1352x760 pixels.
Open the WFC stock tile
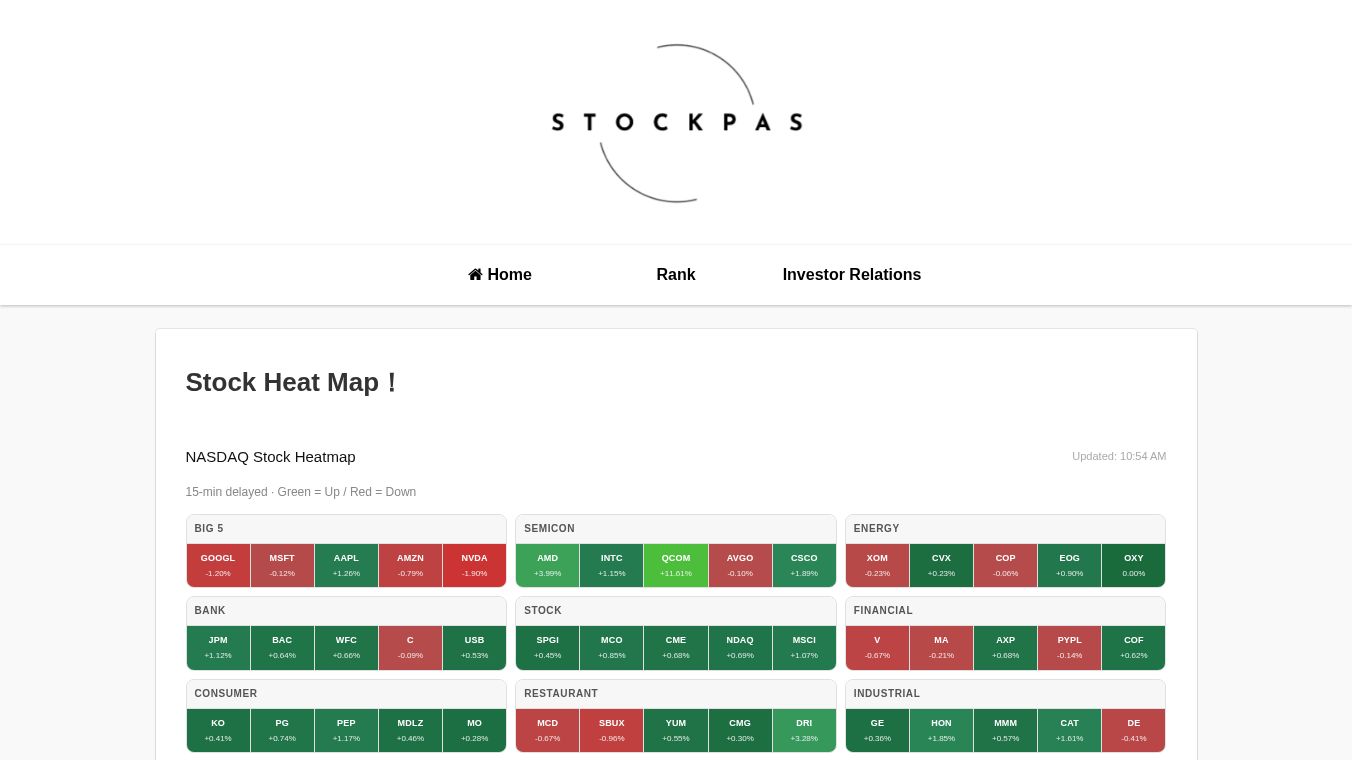pos(346,648)
